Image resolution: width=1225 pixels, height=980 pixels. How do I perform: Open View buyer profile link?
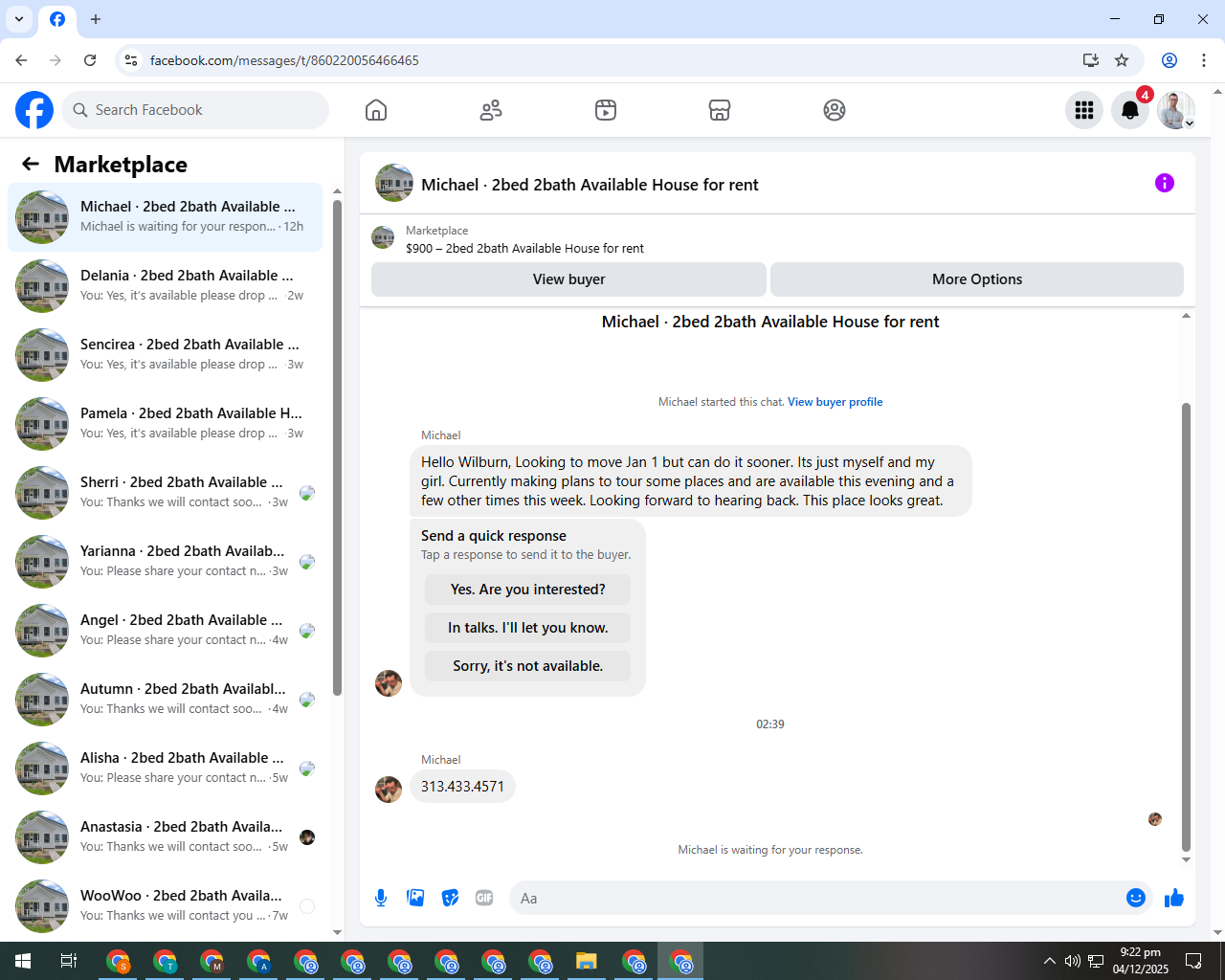(x=835, y=402)
